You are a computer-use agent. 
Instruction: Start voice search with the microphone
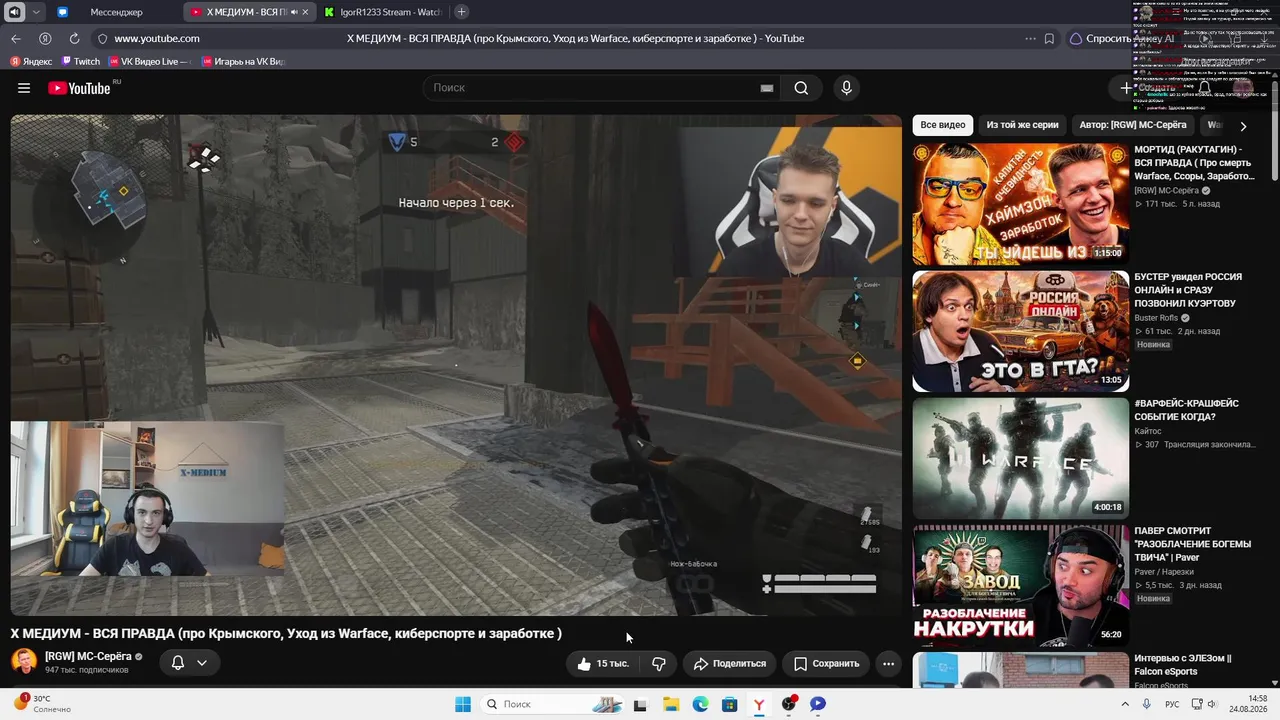click(x=846, y=88)
